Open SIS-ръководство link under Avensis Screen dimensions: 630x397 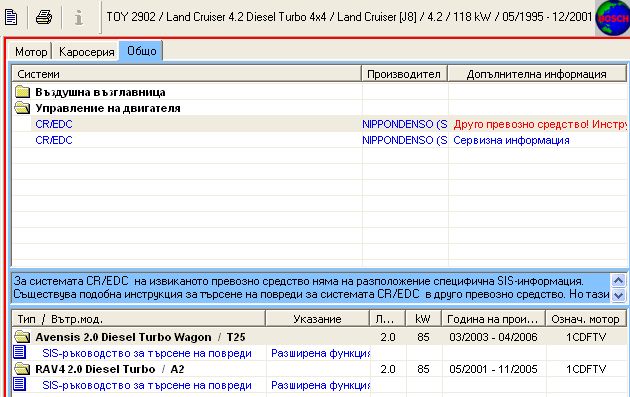pos(147,353)
